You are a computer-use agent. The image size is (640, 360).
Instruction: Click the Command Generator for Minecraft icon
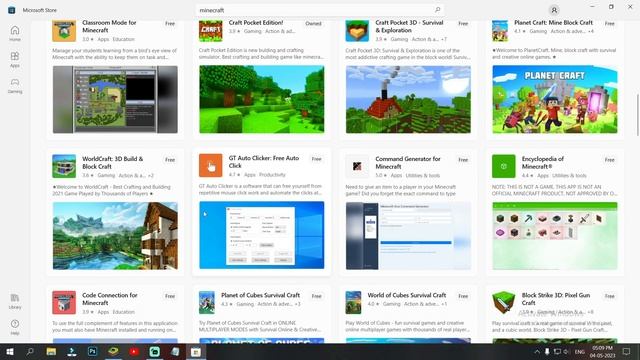(x=357, y=166)
